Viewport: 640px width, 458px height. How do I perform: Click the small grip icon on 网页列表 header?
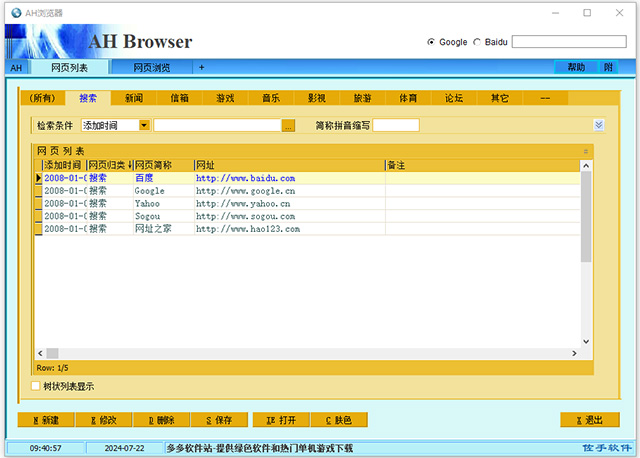pyautogui.click(x=586, y=151)
